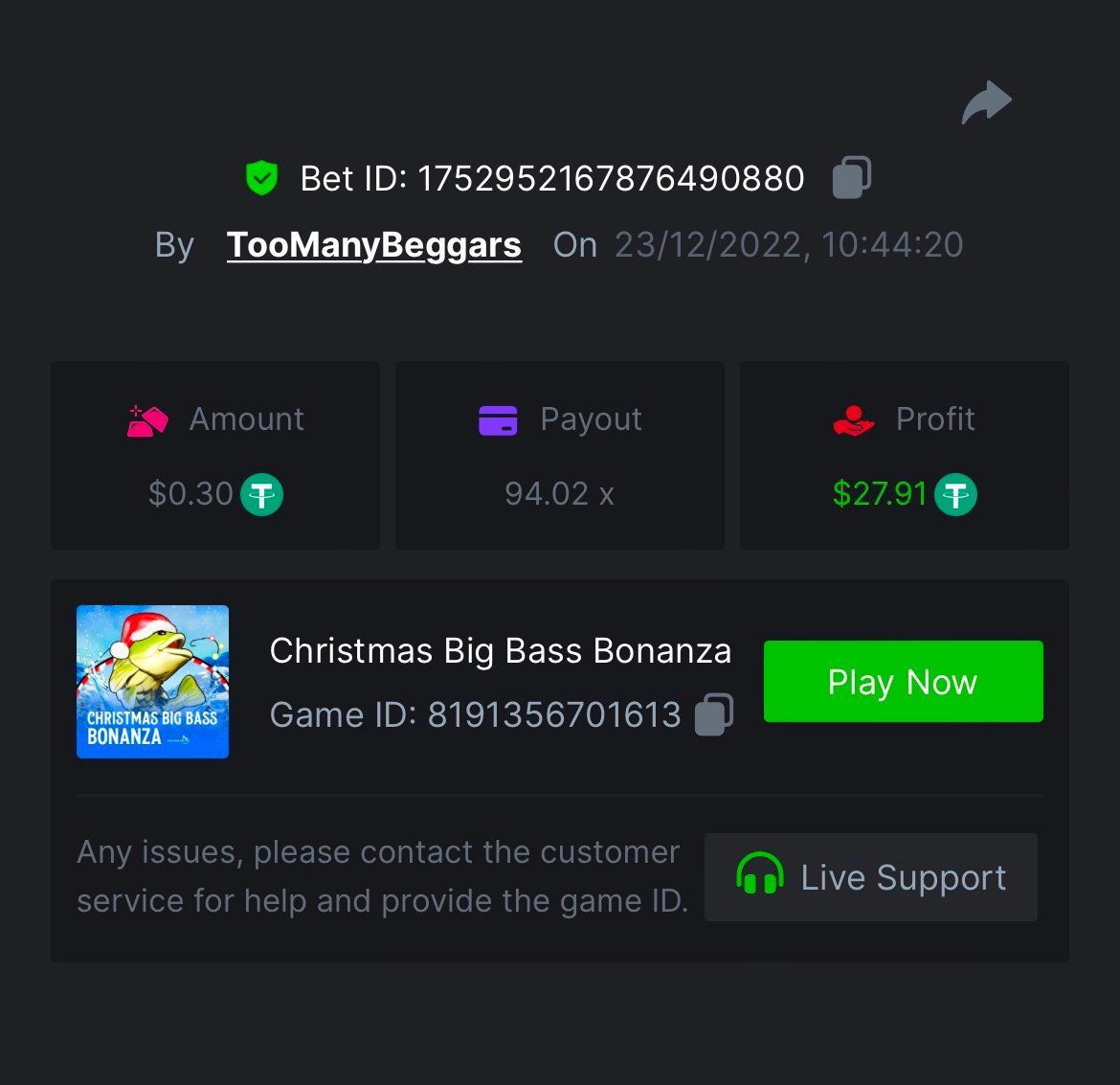Click the Christmas Big Bass Bonanza title
The image size is (1120, 1085).
coord(501,651)
